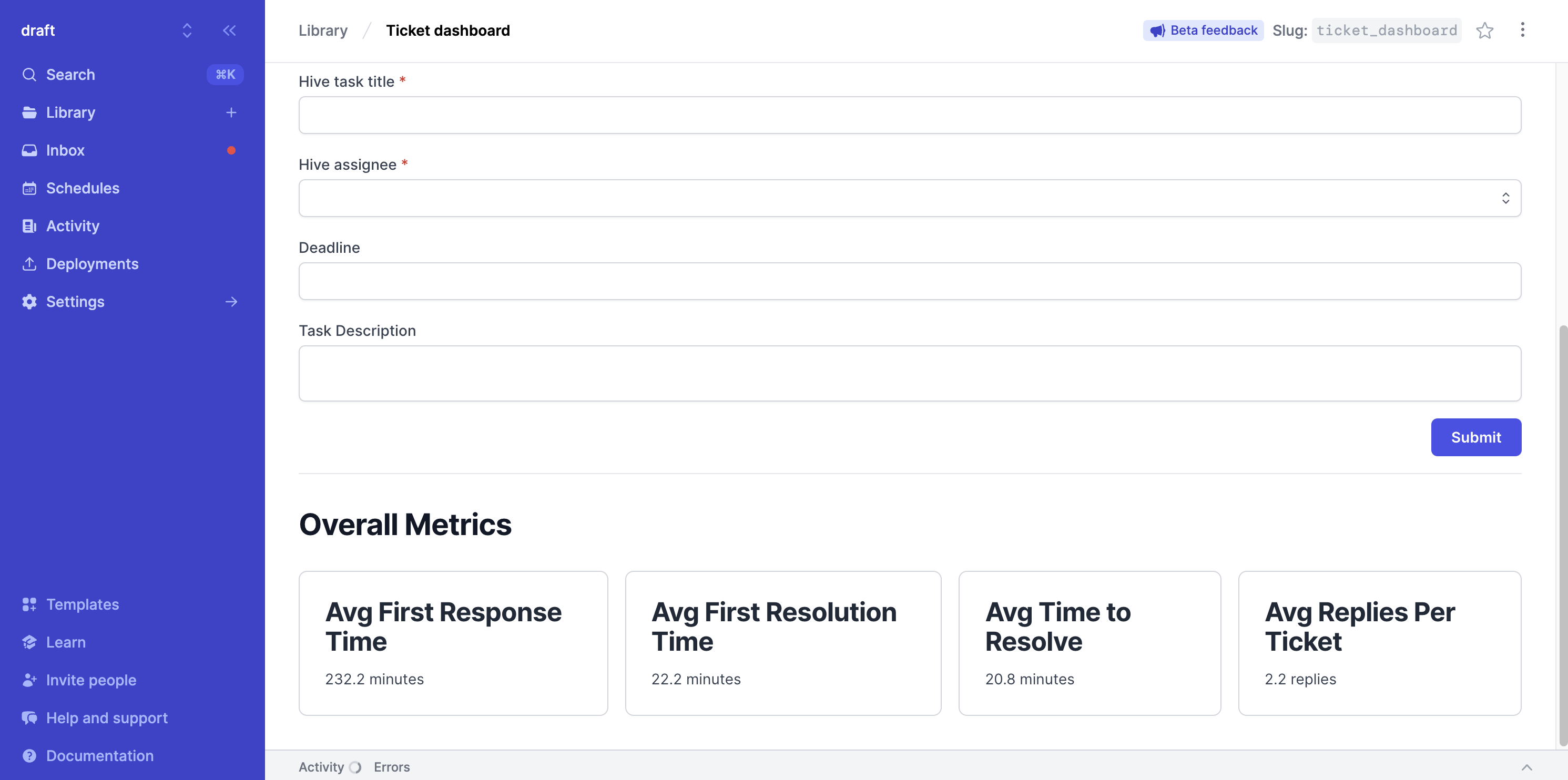Screen dimensions: 1568x780
Task: Click the Deployments upload icon
Action: [x=29, y=263]
